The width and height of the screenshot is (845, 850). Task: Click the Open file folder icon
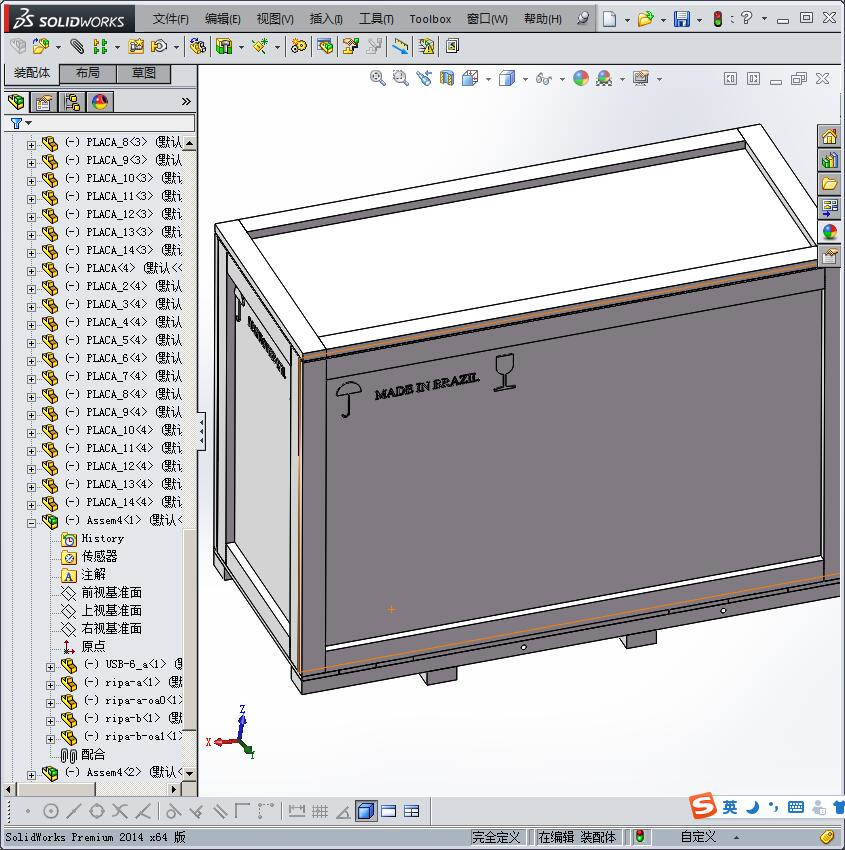tap(645, 19)
